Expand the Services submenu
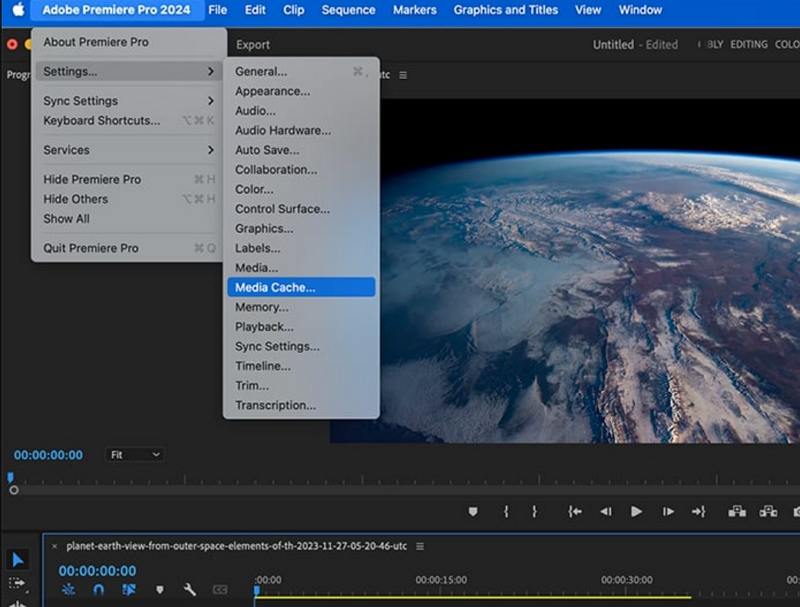Screen dimensions: 800x607 (x=129, y=150)
